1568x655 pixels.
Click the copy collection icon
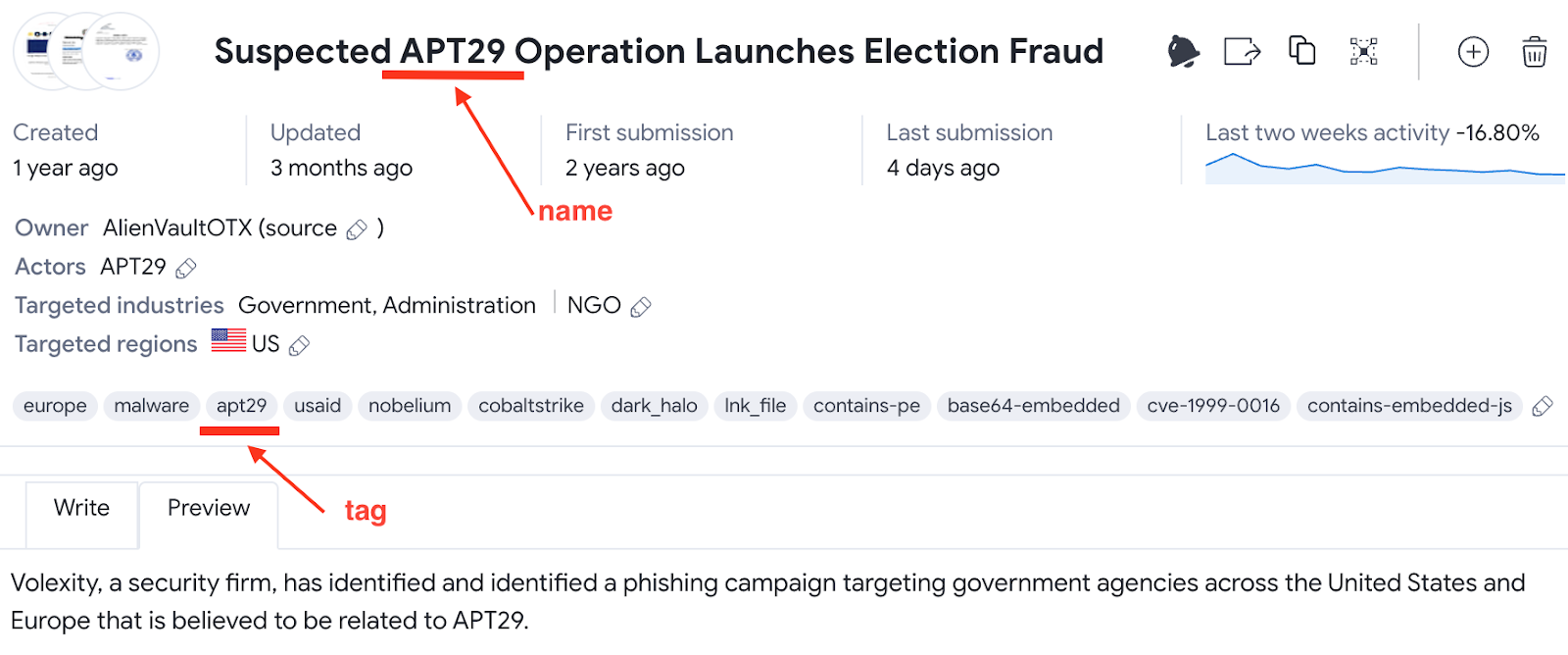pyautogui.click(x=1301, y=50)
